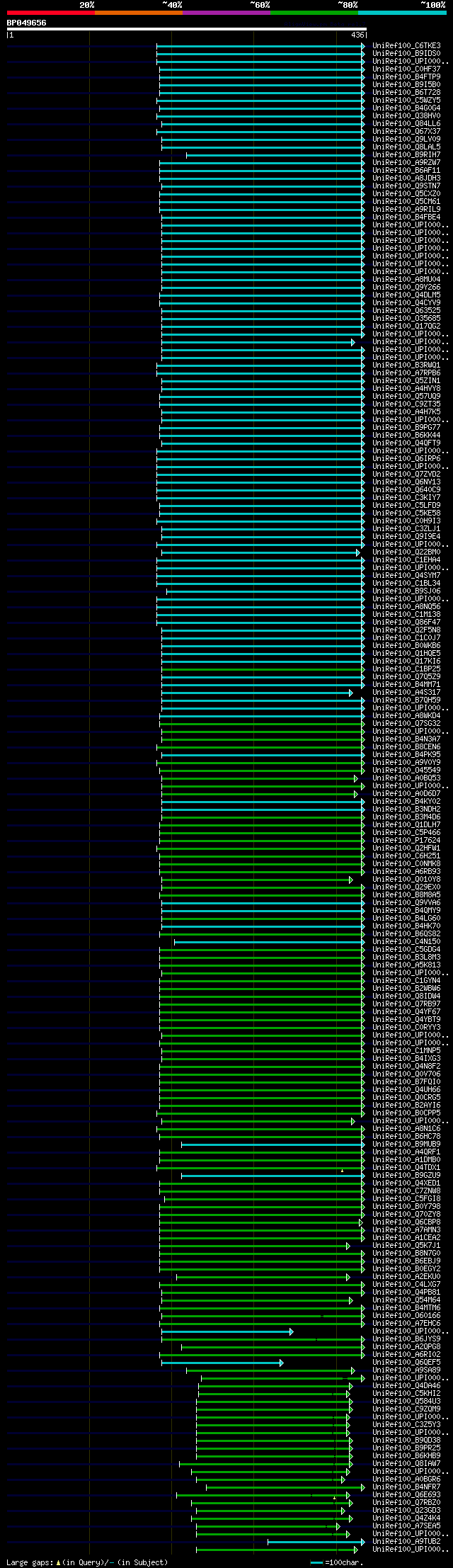453x1568 pixels.
Task: Select the UniRef100_B4FBE4 entry
Action: tap(406, 217)
